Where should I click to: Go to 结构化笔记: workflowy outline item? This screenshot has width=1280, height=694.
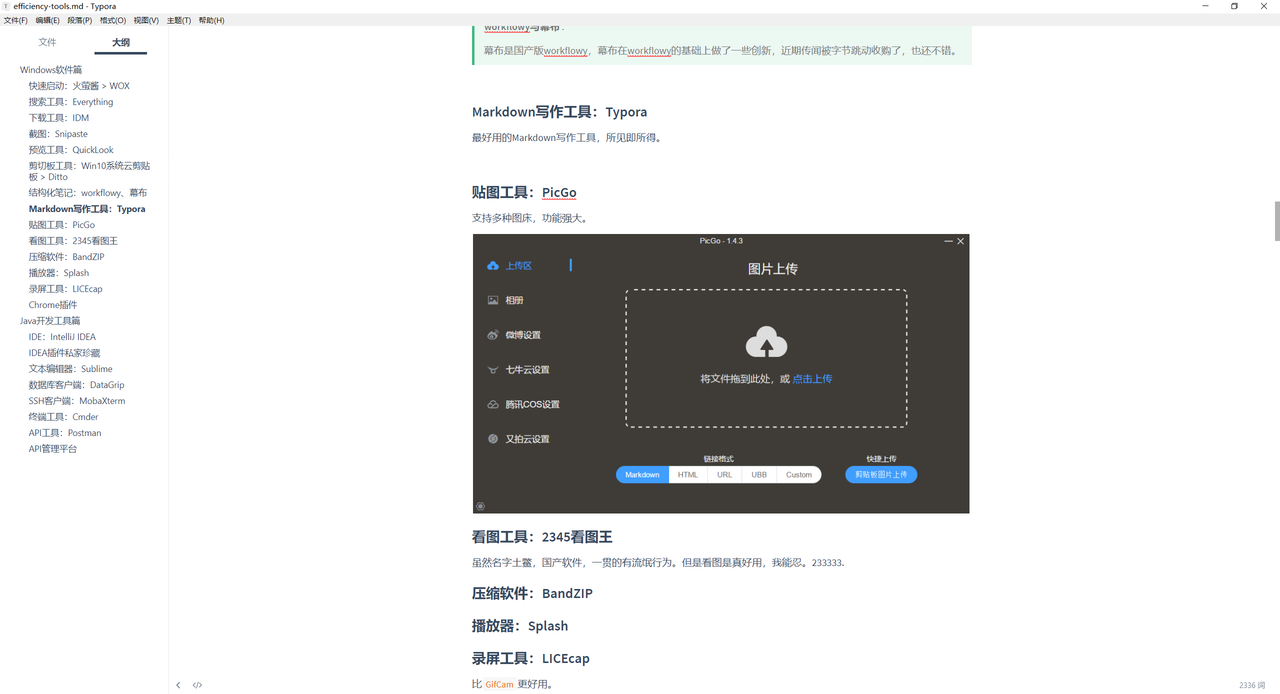coord(88,193)
